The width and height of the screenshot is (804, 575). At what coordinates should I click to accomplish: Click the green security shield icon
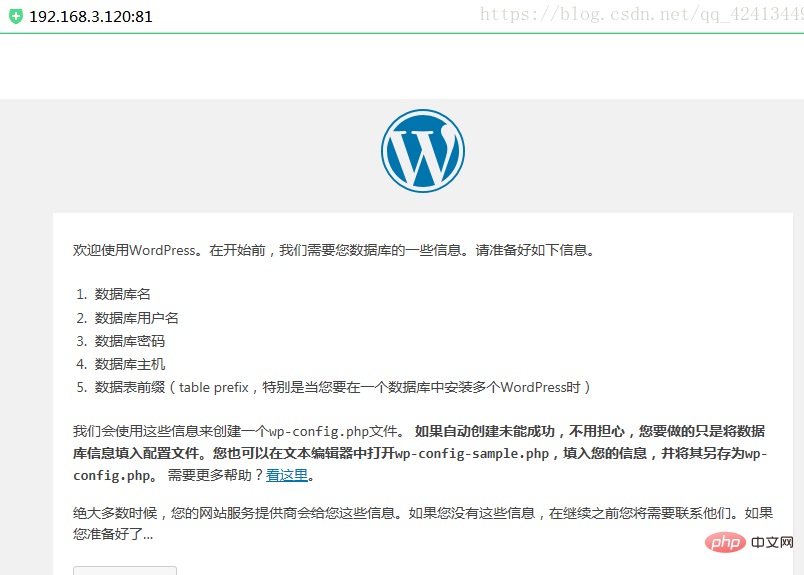click(x=16, y=16)
